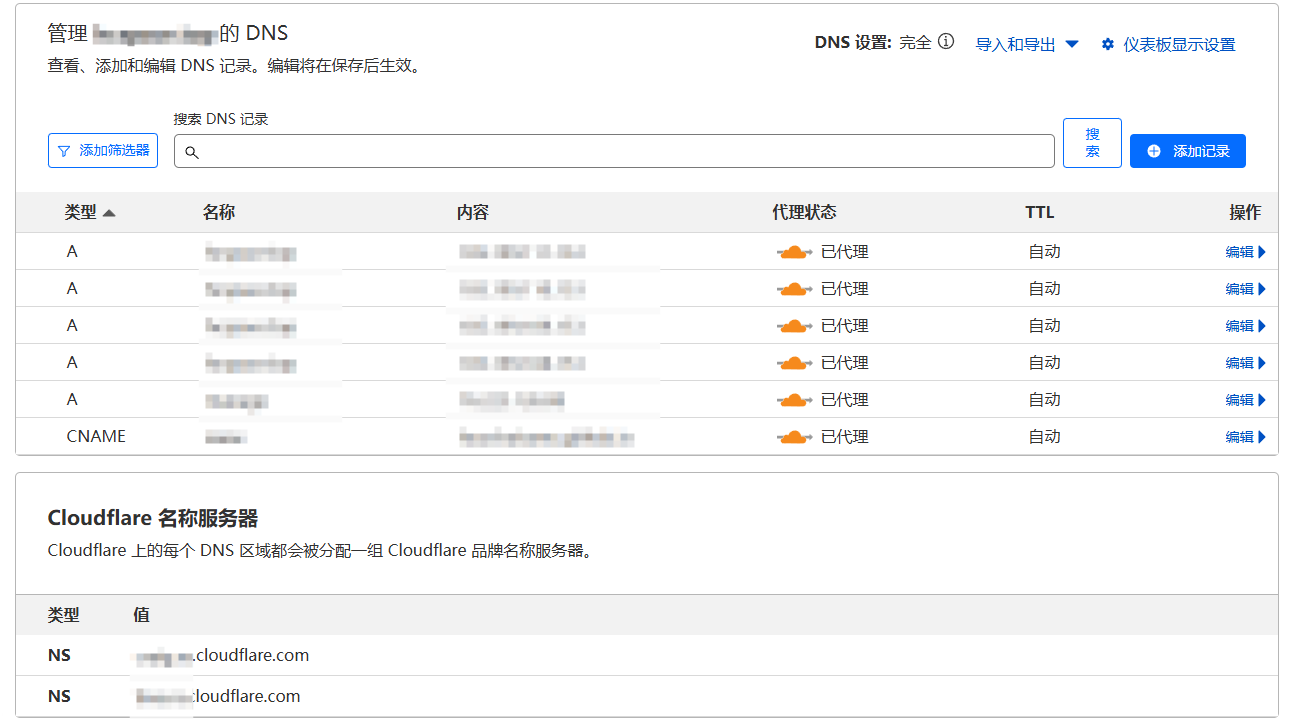Screen dimensions: 1290x728
Task: Click the DNS 设置 label text
Action: (x=853, y=43)
